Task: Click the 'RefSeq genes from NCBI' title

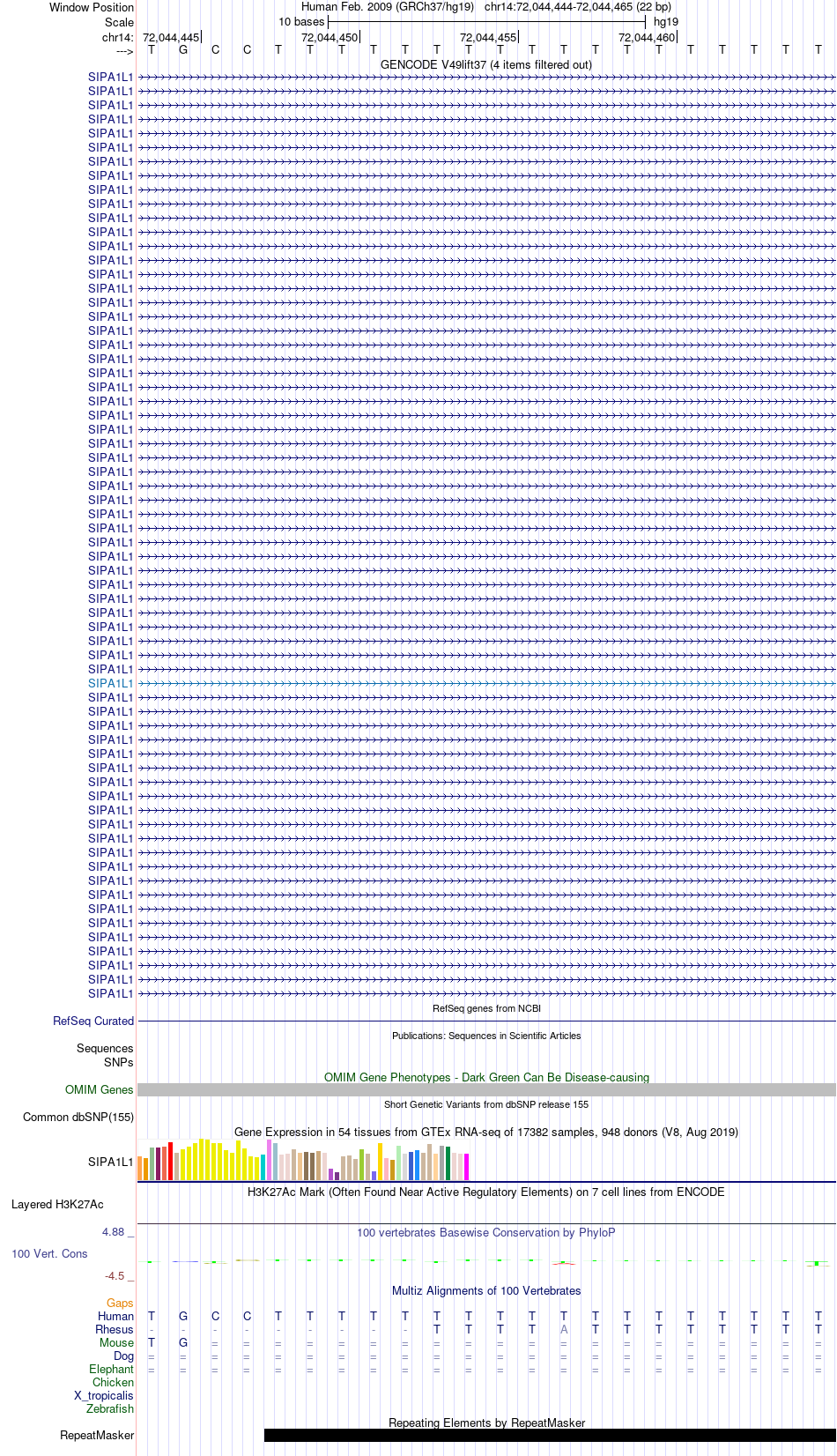Action: coord(486,1008)
